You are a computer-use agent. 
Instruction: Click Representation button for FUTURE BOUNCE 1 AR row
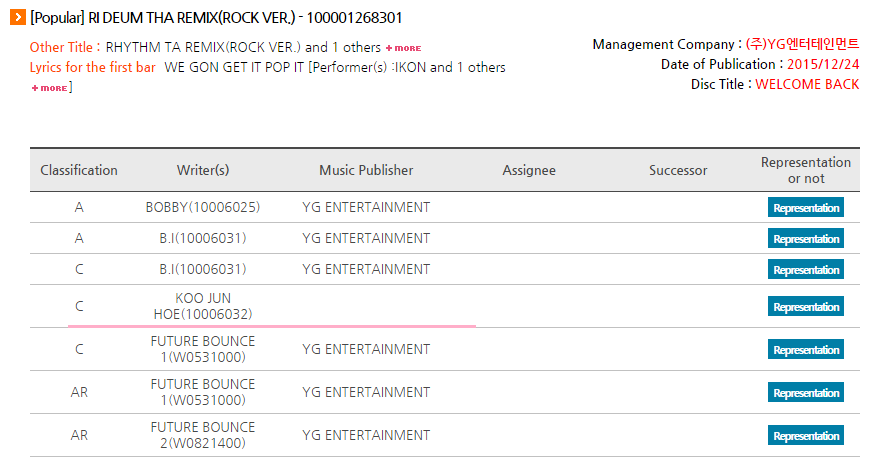(805, 392)
